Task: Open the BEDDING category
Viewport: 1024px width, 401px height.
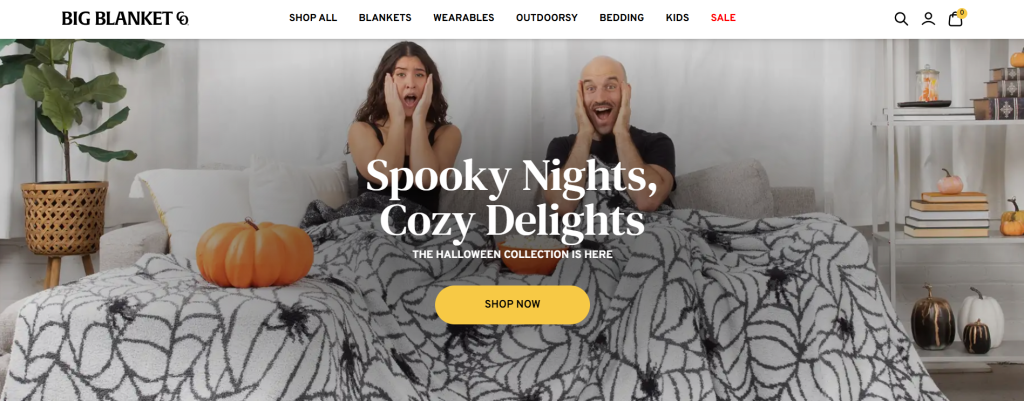Action: point(622,18)
